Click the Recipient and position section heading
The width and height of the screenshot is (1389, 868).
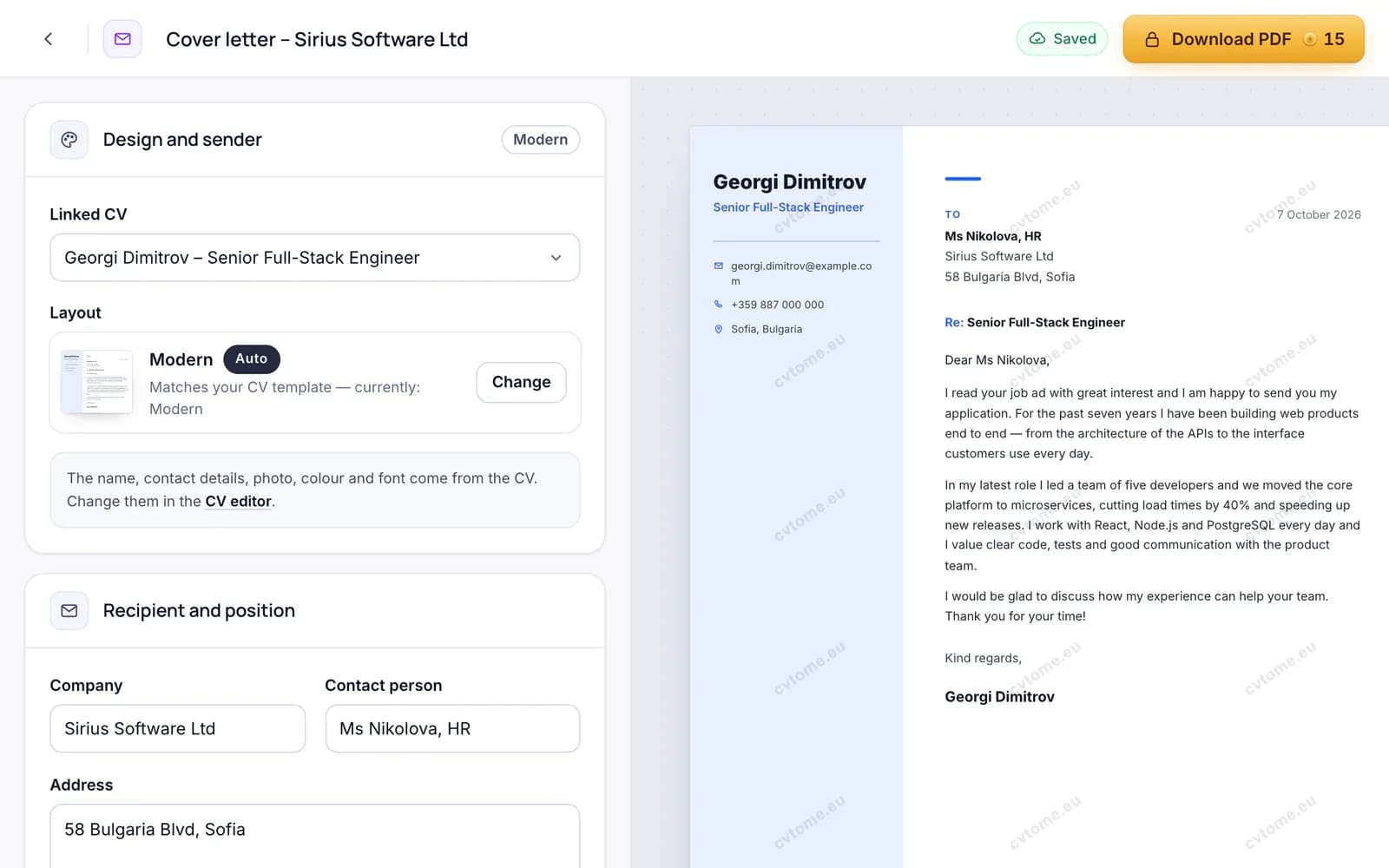pos(199,611)
